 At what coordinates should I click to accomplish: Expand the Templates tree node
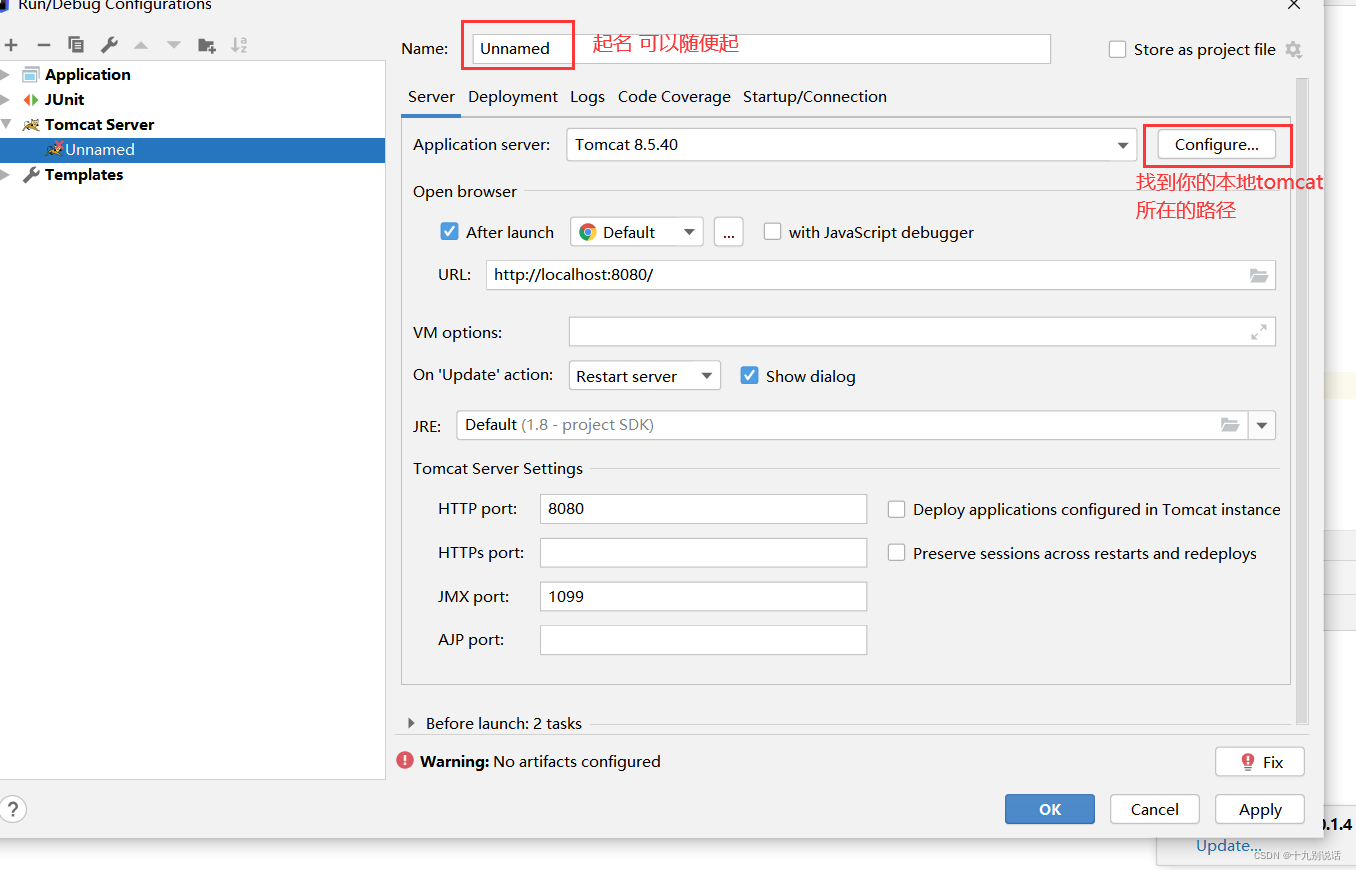[x=6, y=175]
